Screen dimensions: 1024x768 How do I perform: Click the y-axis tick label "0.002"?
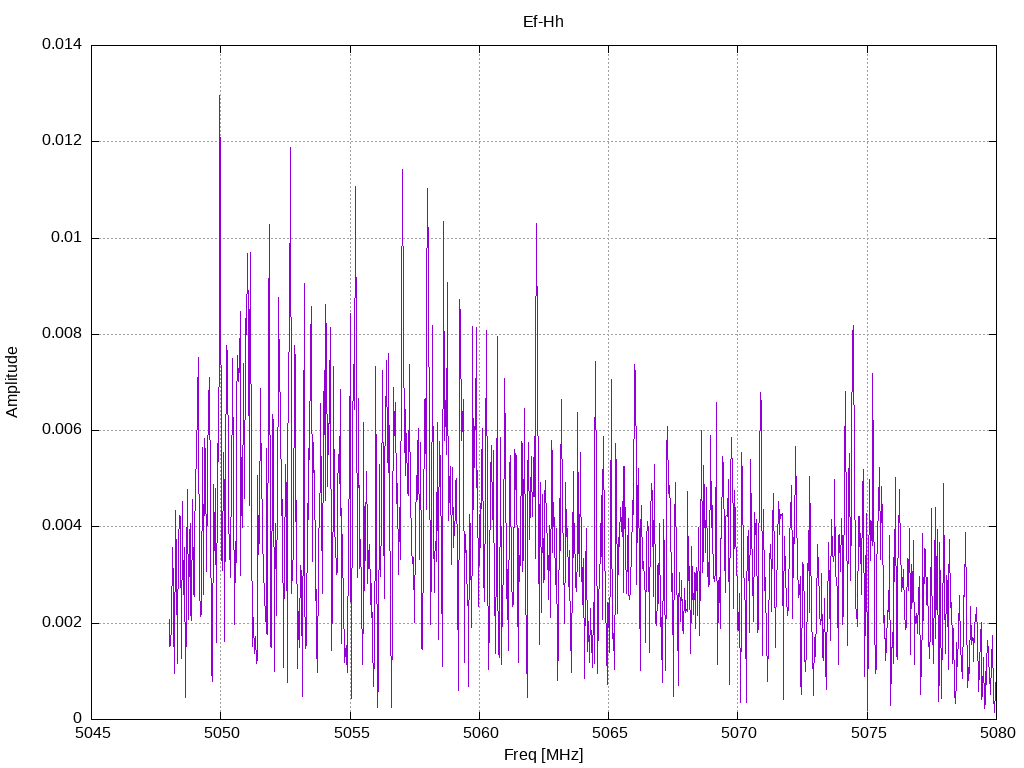tap(62, 622)
